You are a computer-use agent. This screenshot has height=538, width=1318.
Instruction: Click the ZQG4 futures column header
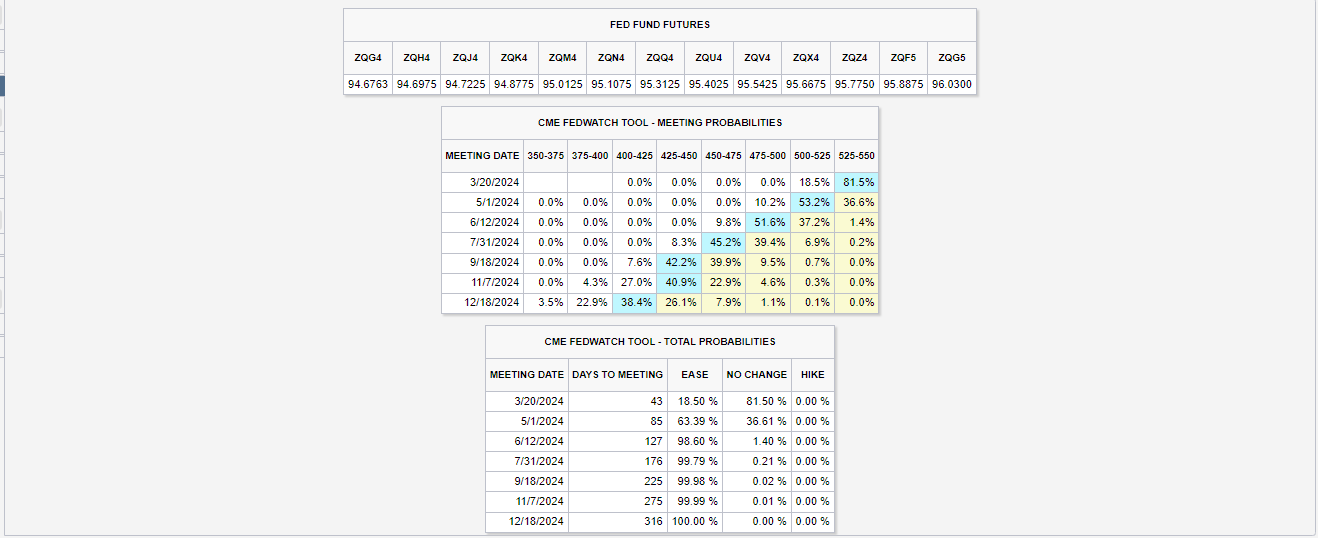tap(368, 58)
